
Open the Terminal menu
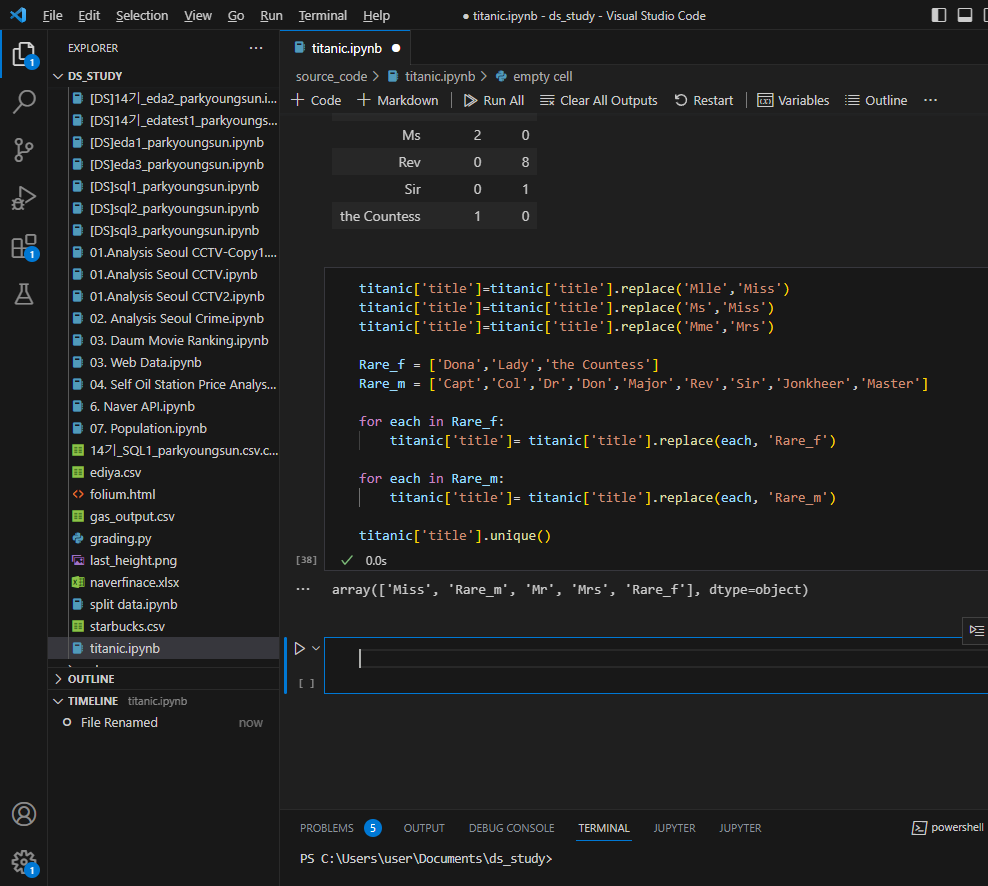click(x=323, y=15)
